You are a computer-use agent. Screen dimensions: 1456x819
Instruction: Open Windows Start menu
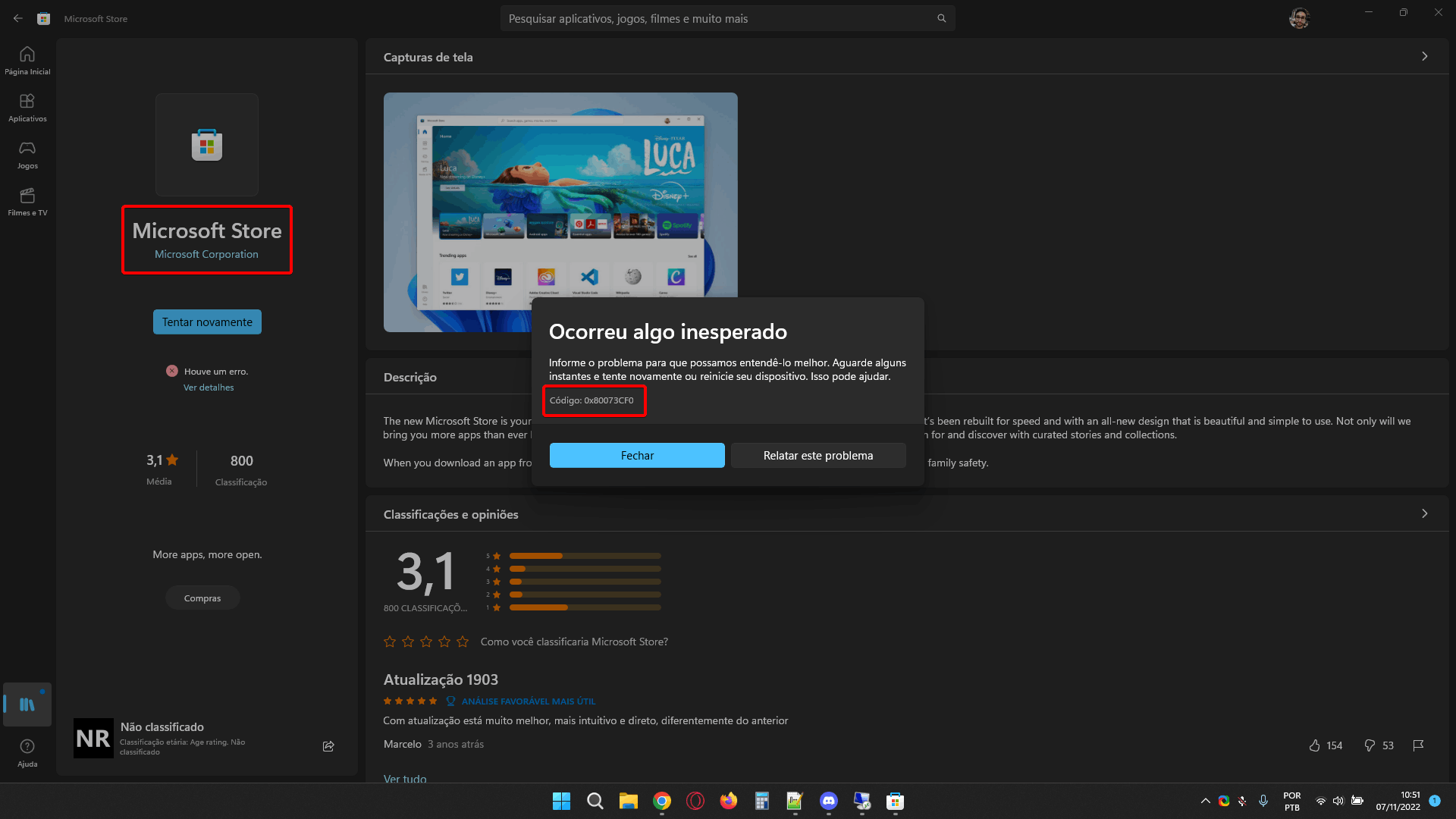(561, 801)
